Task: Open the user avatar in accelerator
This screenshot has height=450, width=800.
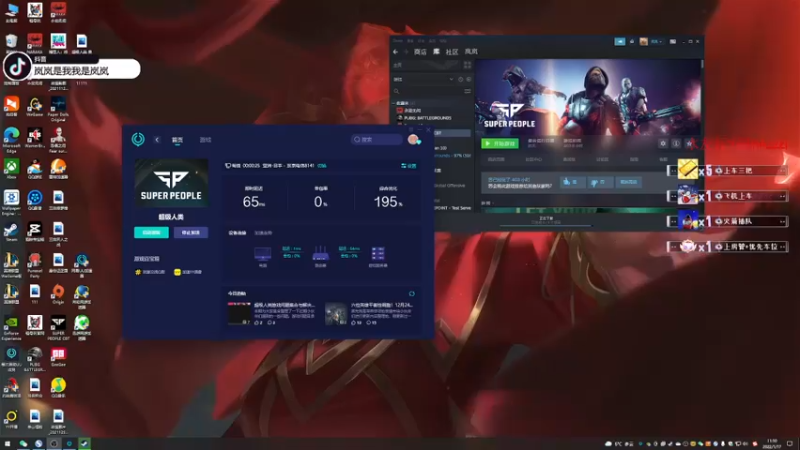Action: 414,139
